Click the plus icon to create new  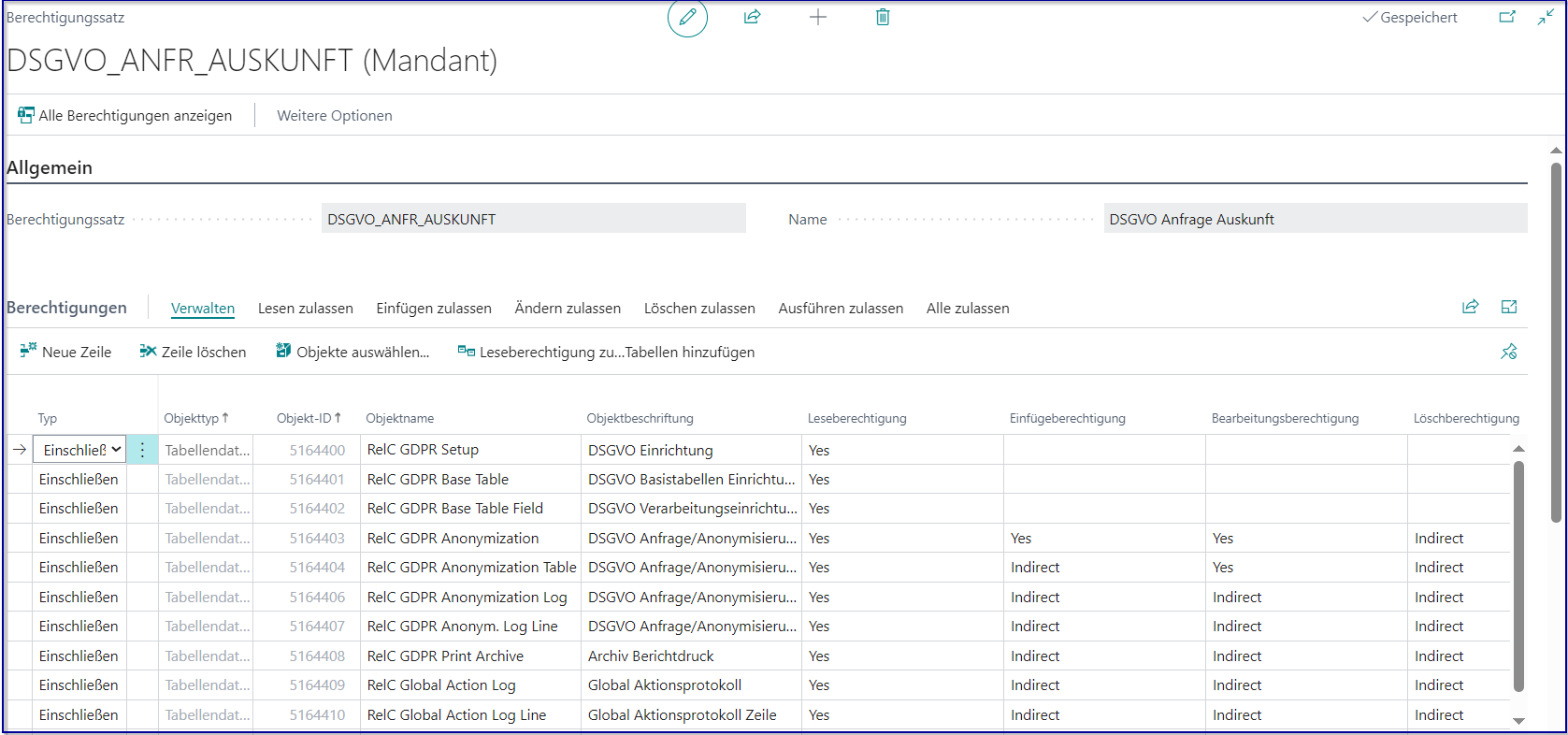coord(817,18)
